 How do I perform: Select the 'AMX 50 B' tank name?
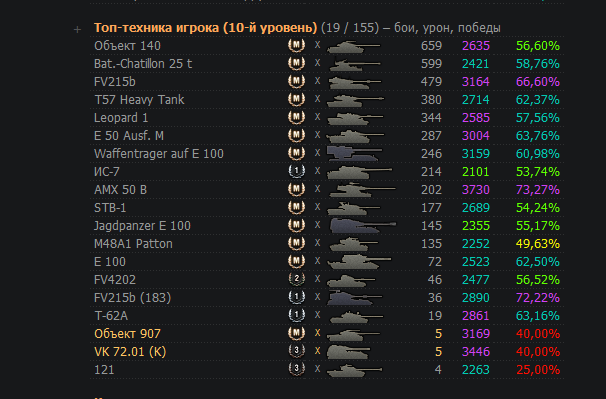tap(120, 189)
